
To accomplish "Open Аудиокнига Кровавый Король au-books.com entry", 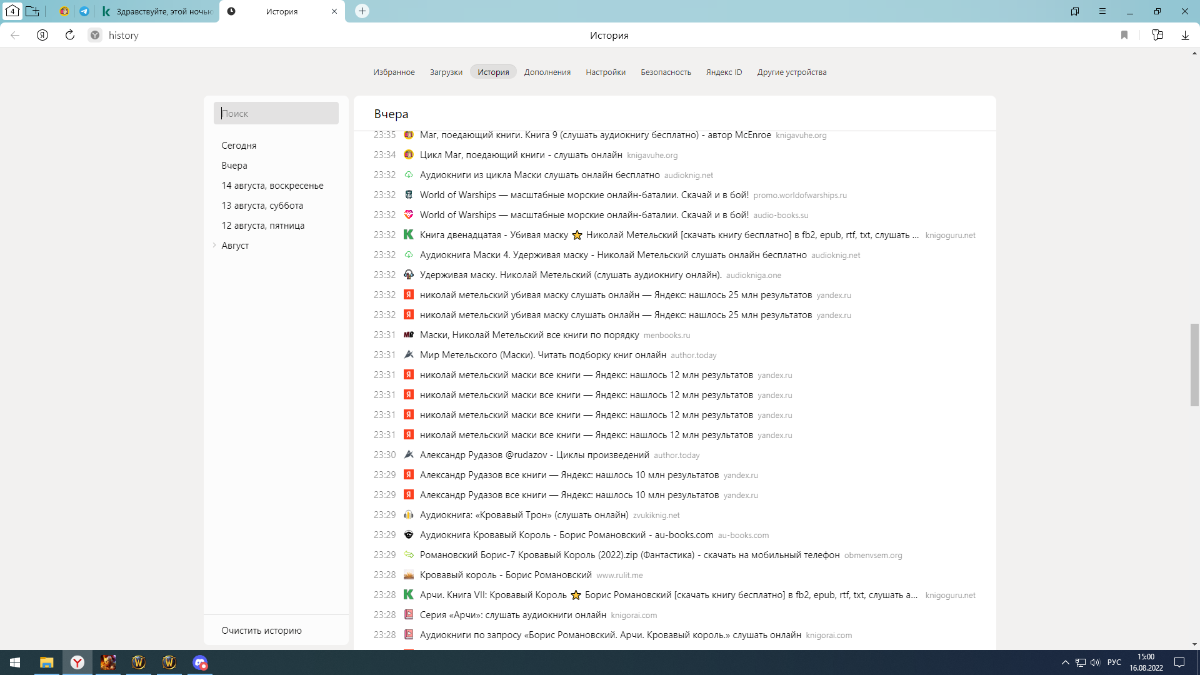I will pyautogui.click(x=567, y=535).
